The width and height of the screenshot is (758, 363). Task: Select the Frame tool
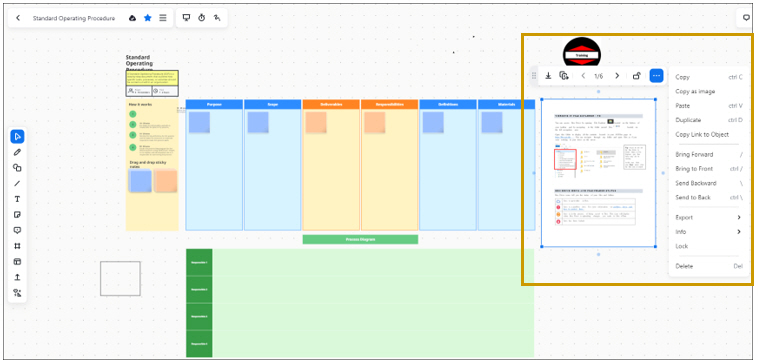pos(17,246)
